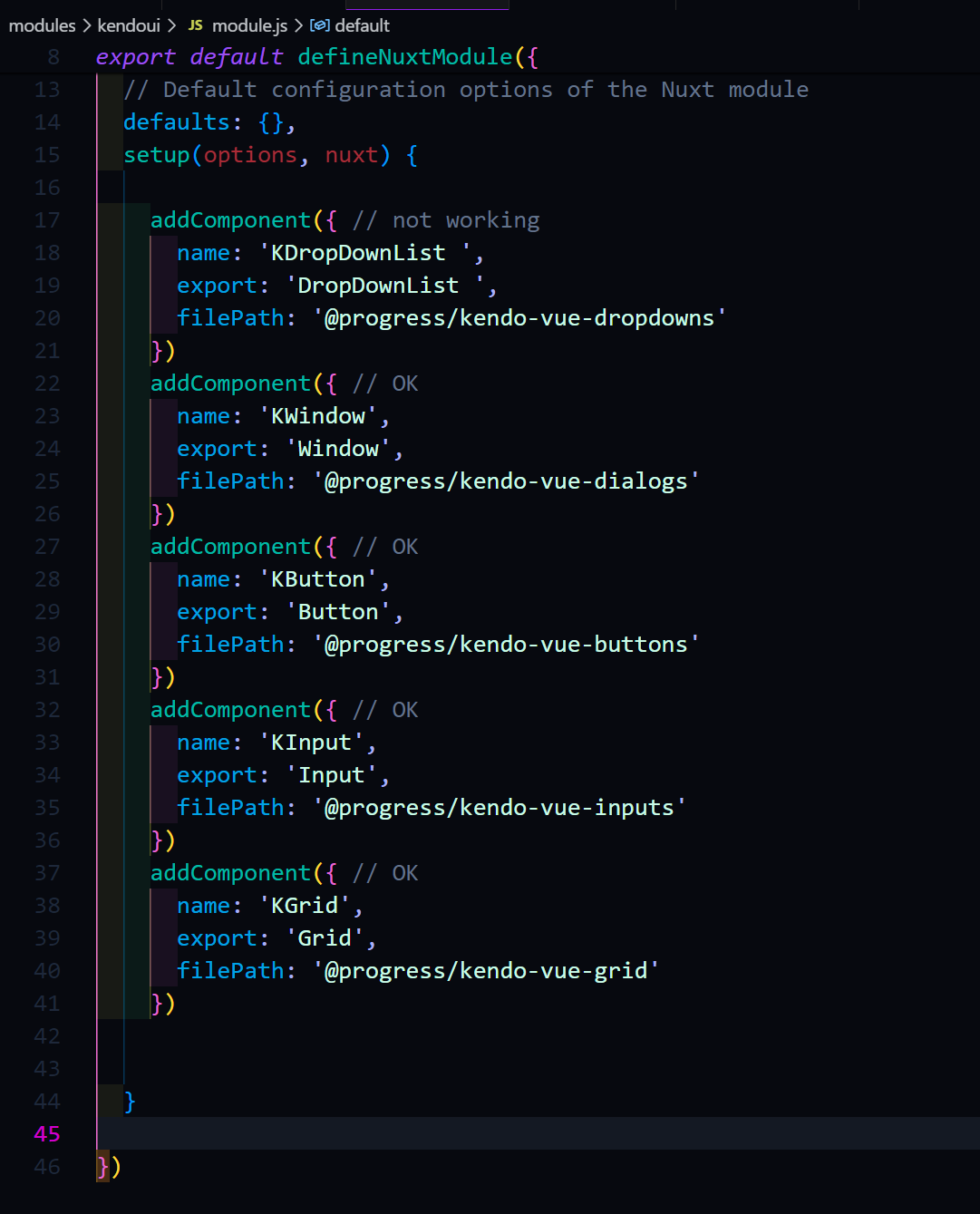Click the 'DropDownList ' export string on line 19
Viewport: 980px width, 1214px height.
(x=384, y=286)
